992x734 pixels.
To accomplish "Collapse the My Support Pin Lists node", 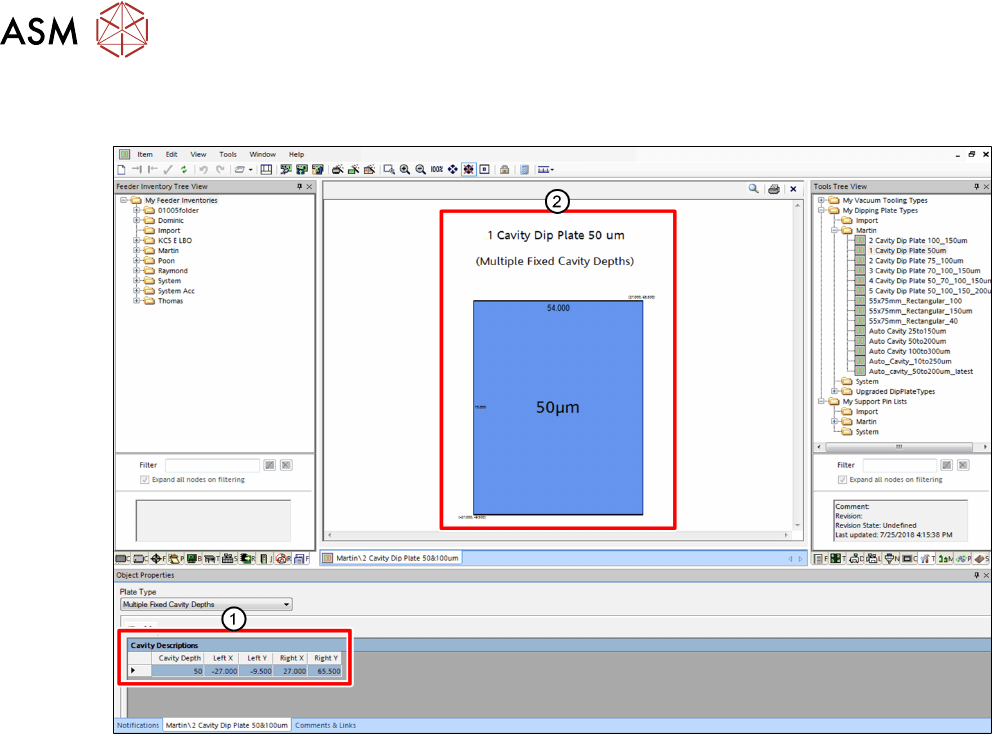I will coord(821,401).
